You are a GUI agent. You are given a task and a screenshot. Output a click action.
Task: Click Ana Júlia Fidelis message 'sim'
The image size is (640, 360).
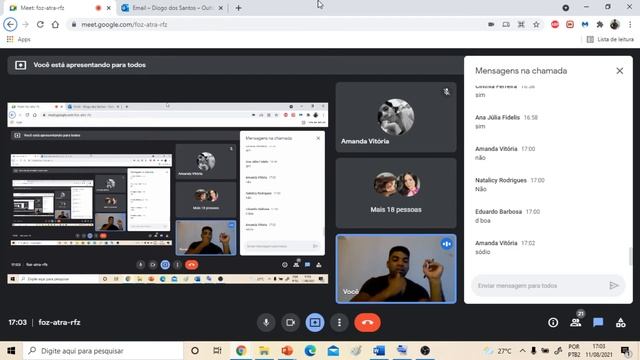click(x=480, y=126)
